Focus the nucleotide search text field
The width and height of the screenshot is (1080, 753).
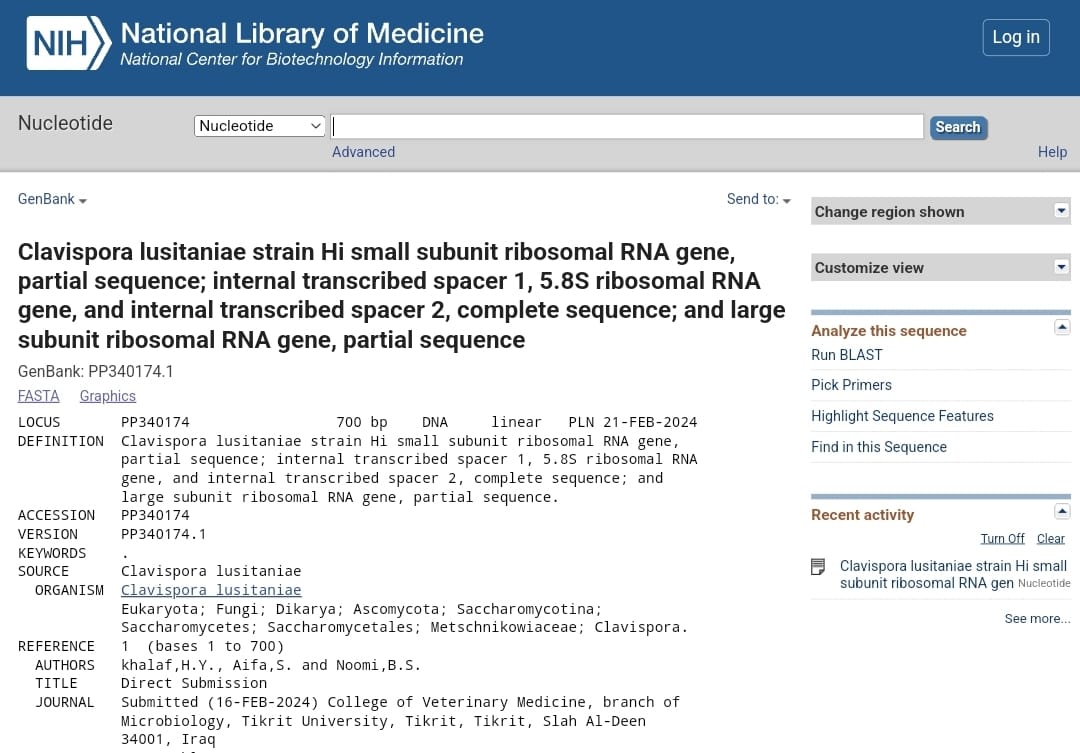627,126
